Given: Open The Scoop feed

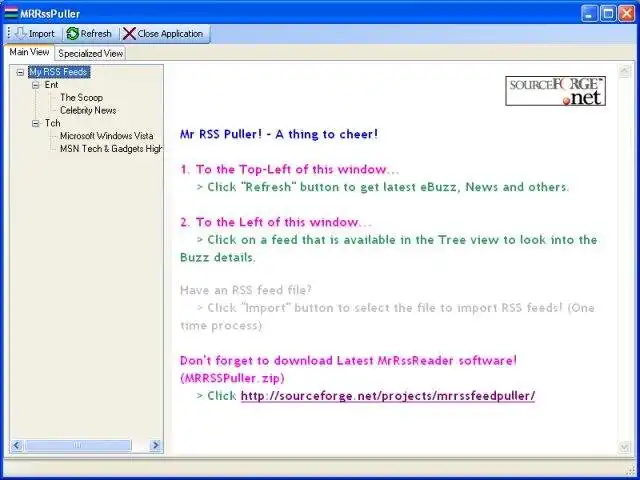Looking at the screenshot, I should pyautogui.click(x=81, y=98).
